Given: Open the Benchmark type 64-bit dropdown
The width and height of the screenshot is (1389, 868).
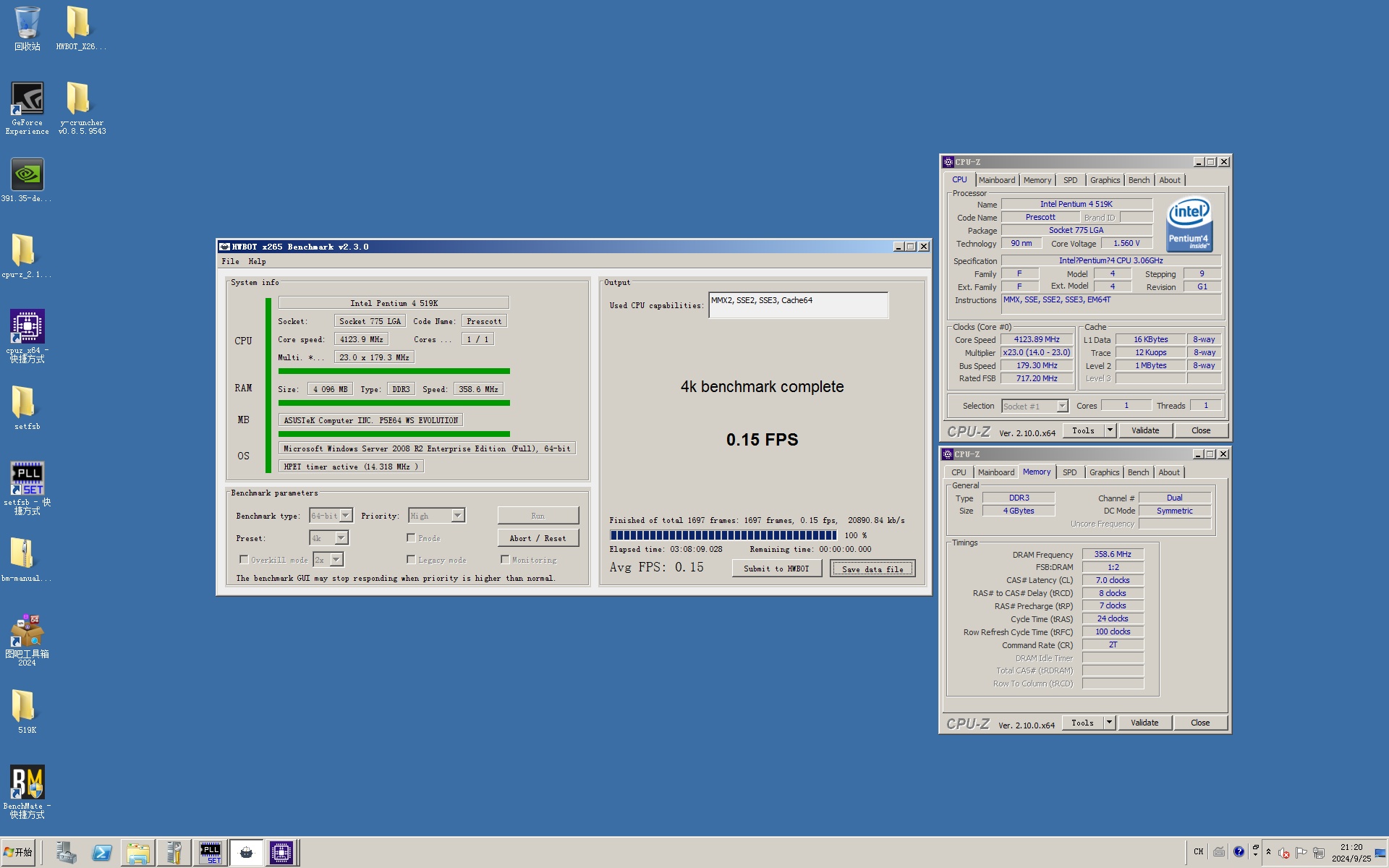Looking at the screenshot, I should 346,516.
